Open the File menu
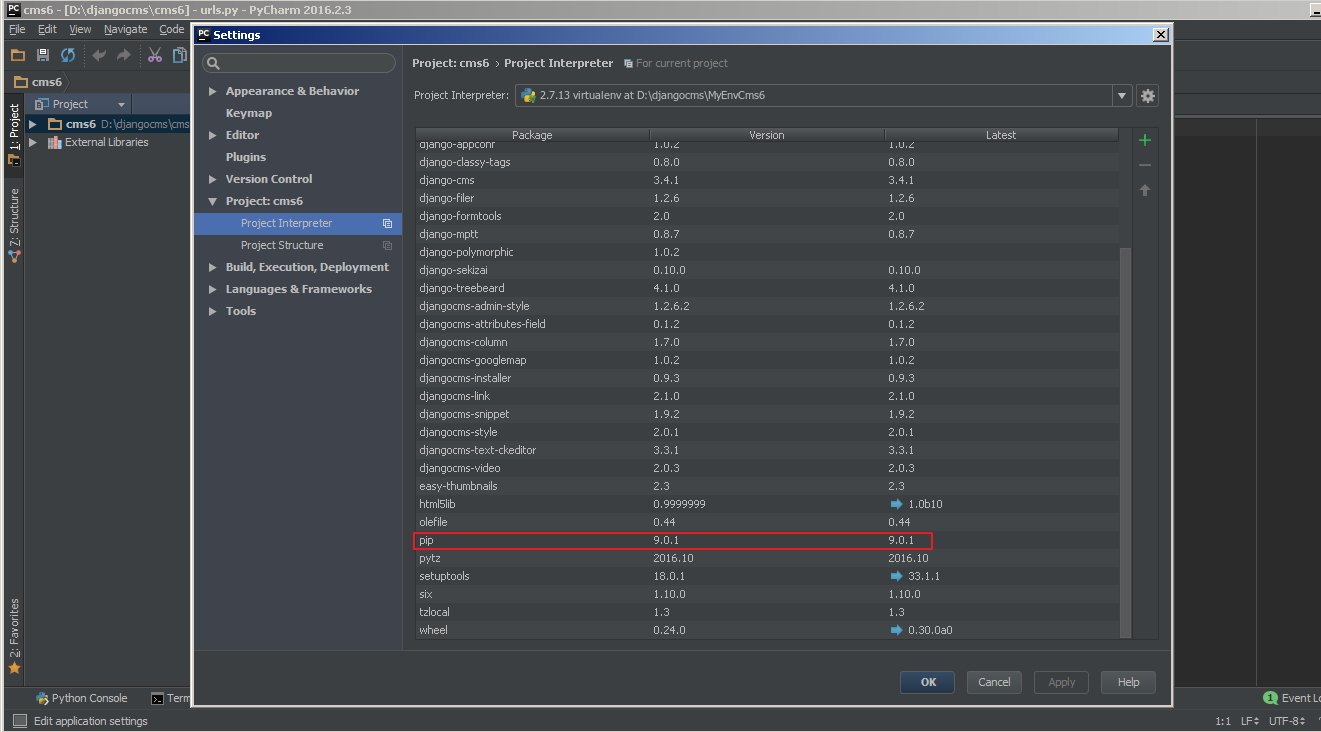The width and height of the screenshot is (1321, 732). [17, 29]
